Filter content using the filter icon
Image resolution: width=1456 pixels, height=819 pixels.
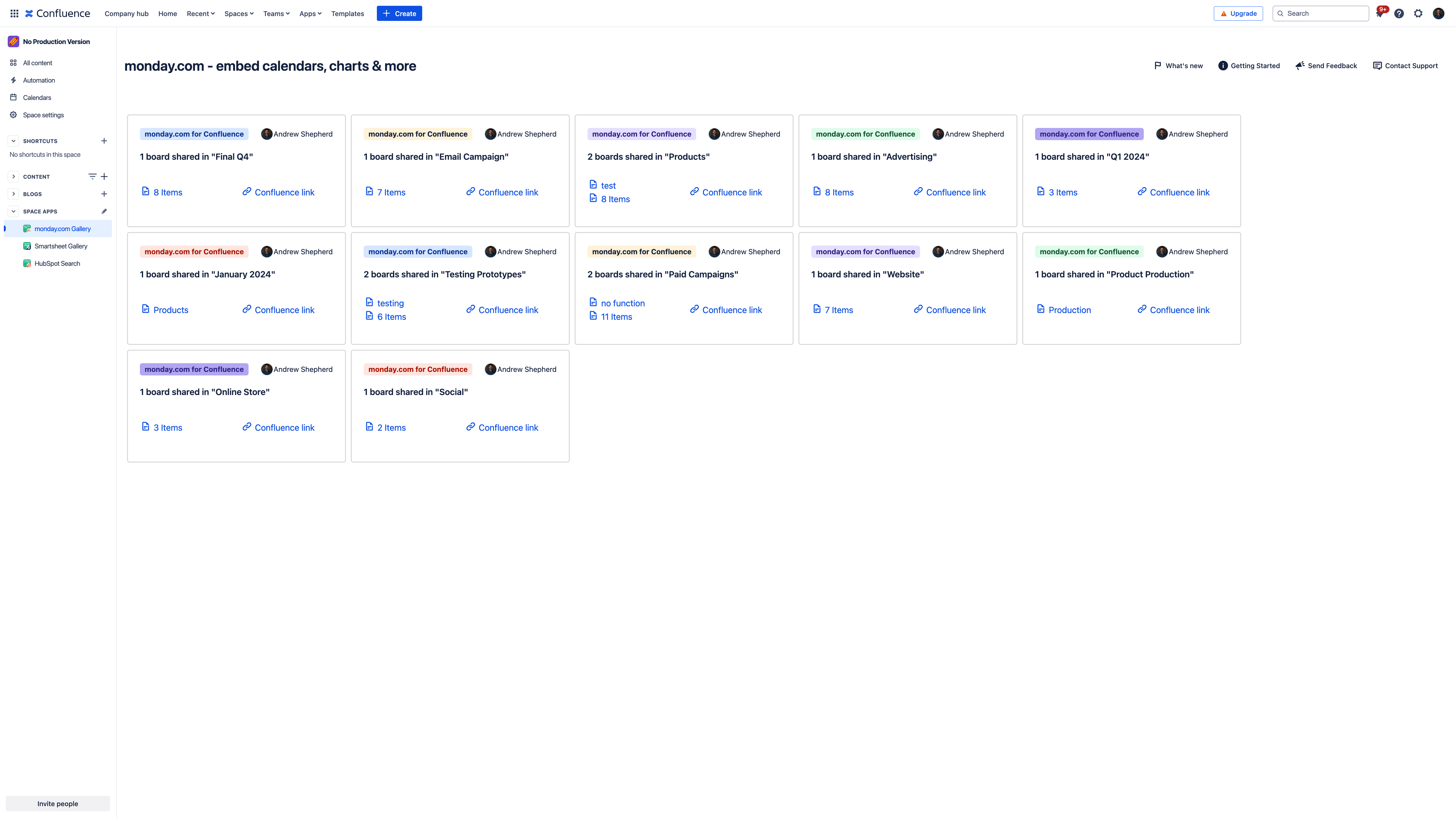coord(92,176)
